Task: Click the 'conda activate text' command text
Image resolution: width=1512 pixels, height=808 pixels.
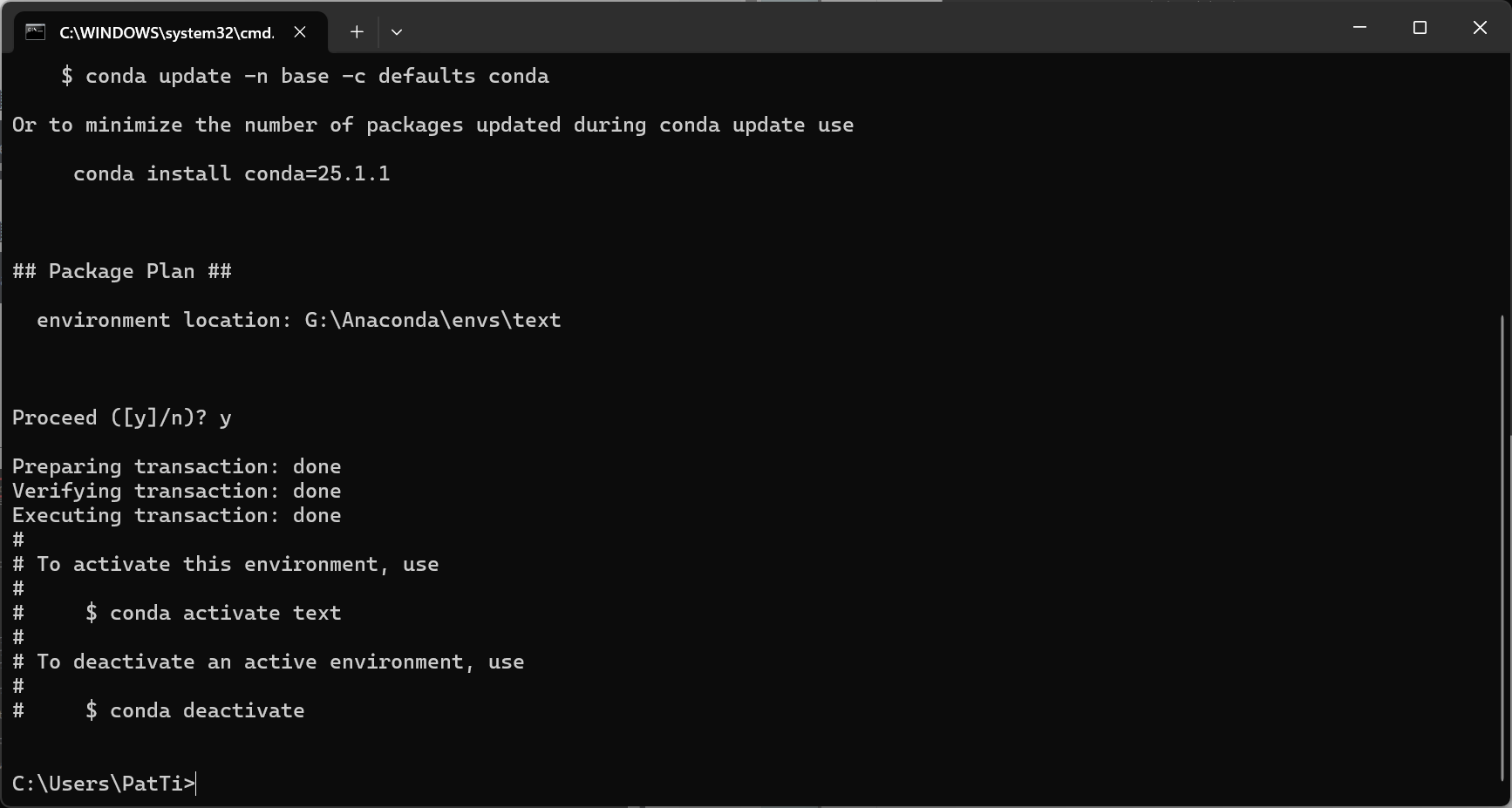Action: [226, 613]
